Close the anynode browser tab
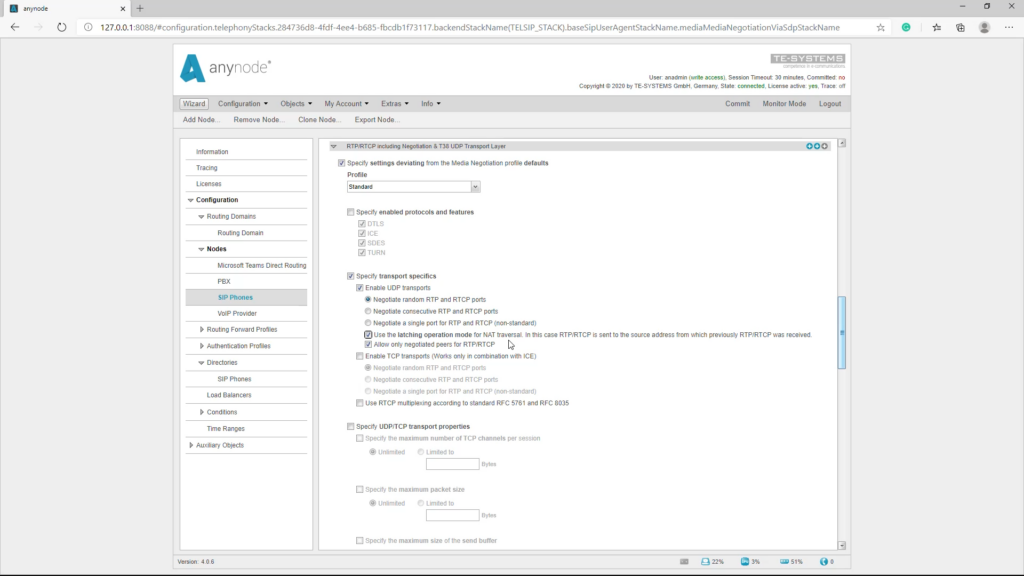 click(x=122, y=8)
